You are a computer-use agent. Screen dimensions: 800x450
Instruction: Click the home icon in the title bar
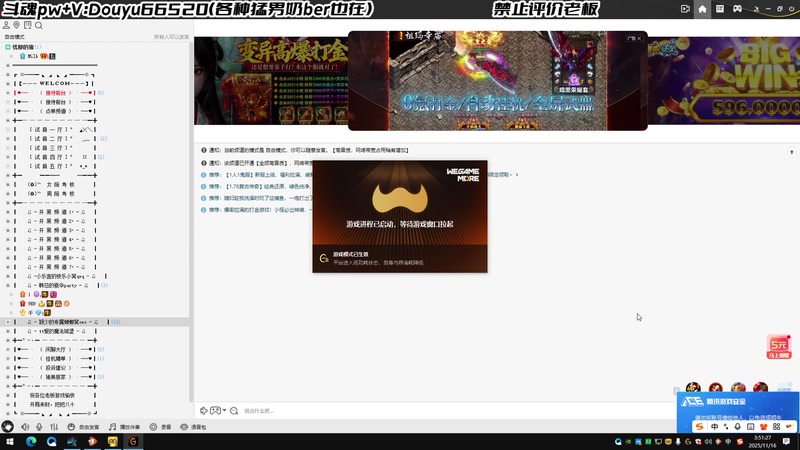(703, 9)
